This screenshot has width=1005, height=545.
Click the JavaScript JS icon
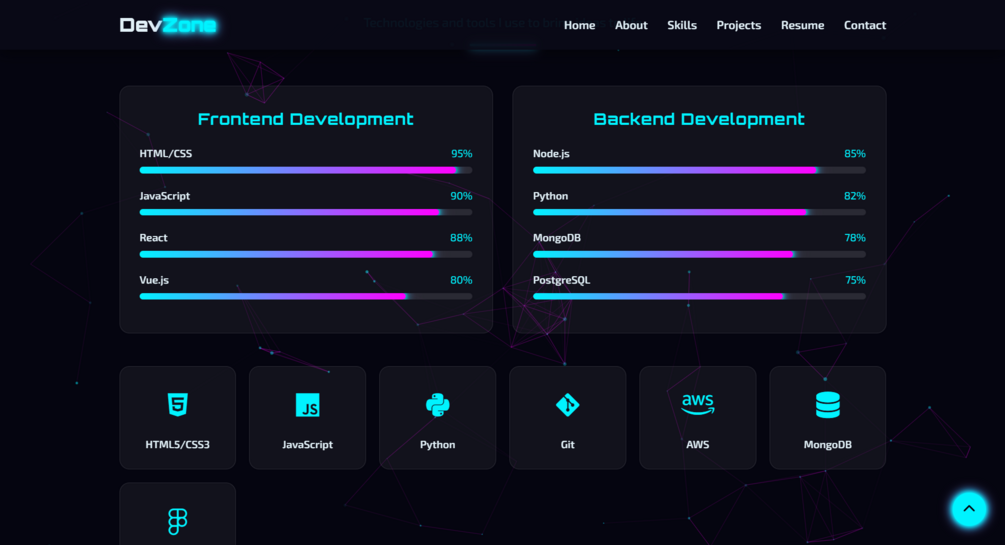click(308, 405)
